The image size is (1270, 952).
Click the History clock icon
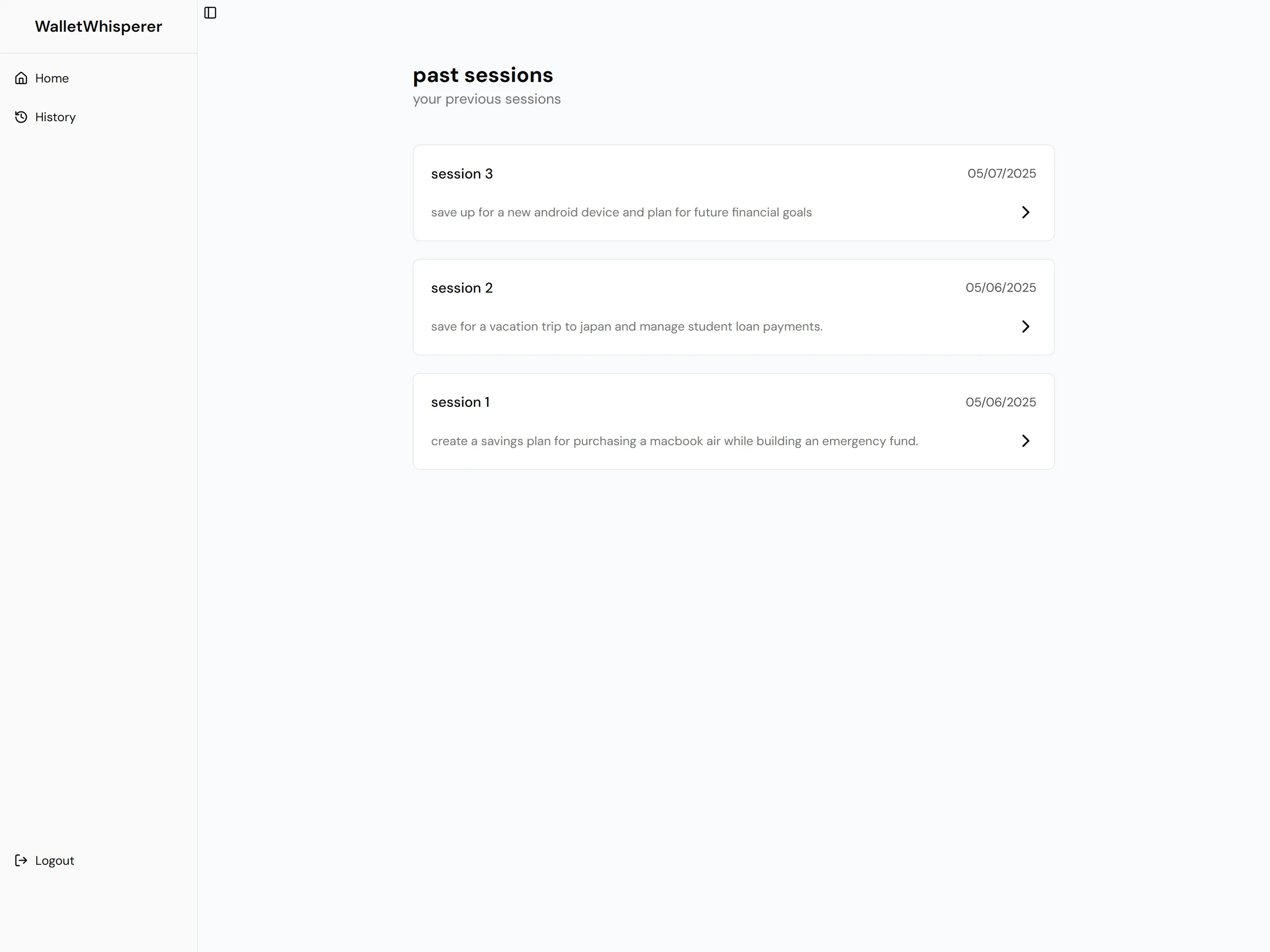point(21,116)
